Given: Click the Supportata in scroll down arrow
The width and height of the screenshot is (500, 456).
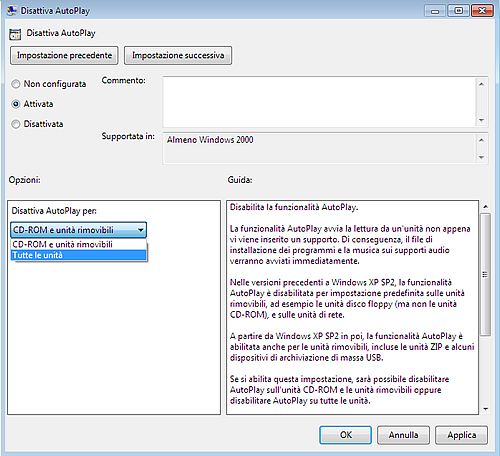Looking at the screenshot, I should [481, 157].
